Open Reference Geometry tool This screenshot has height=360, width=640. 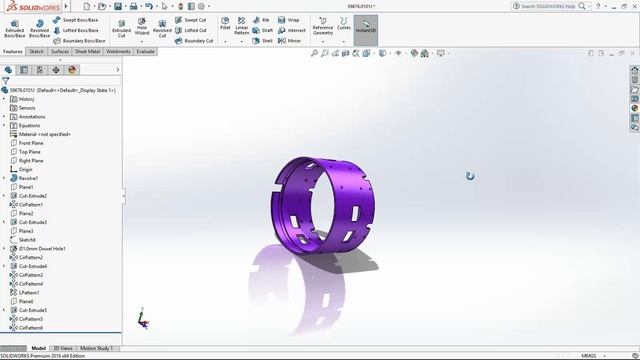tap(323, 26)
